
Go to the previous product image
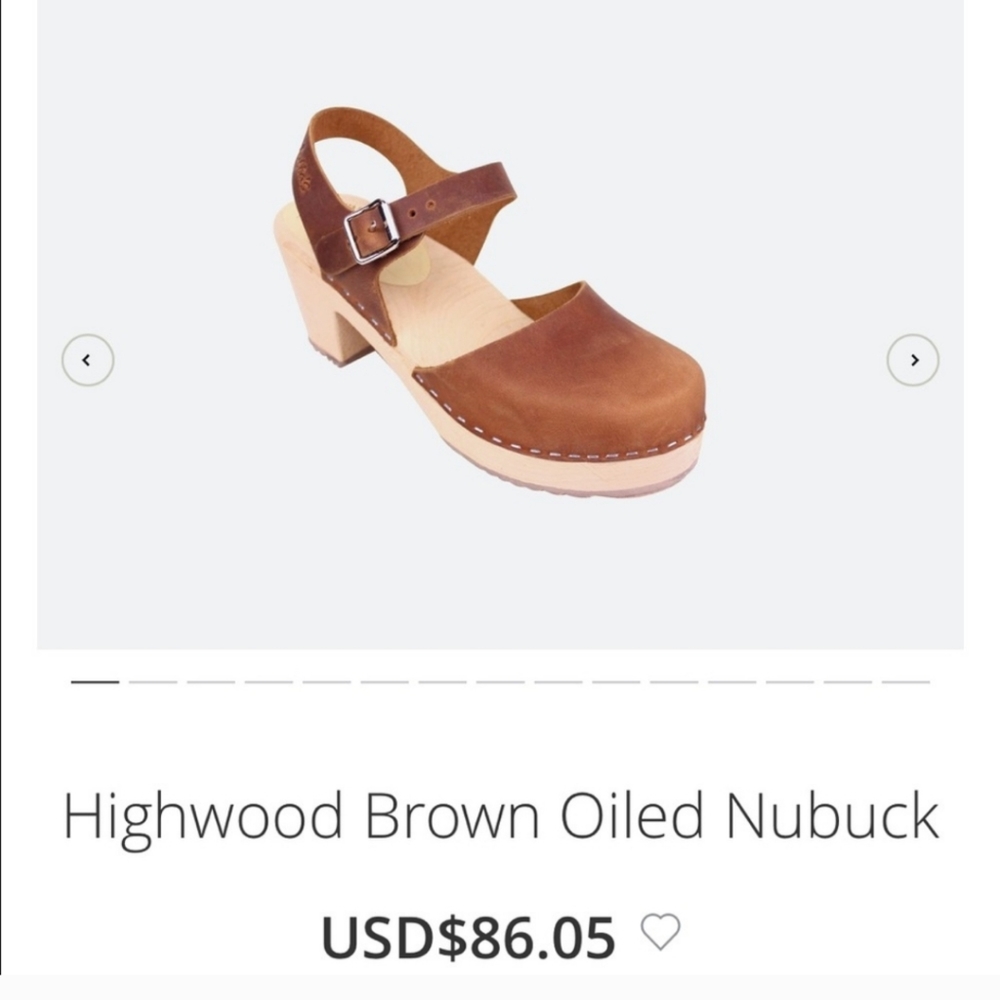click(x=88, y=360)
